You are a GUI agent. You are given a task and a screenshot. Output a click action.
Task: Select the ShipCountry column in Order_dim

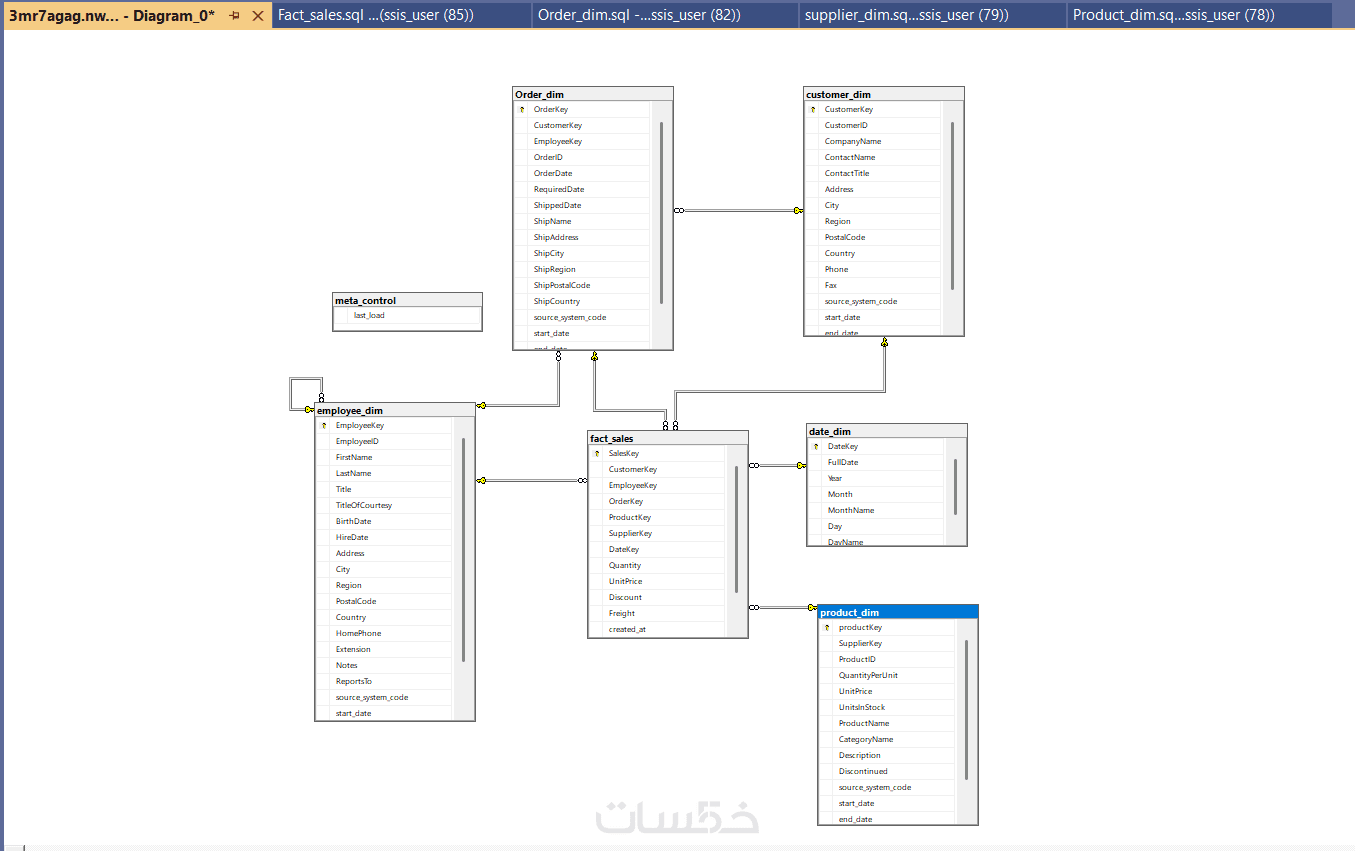click(582, 301)
